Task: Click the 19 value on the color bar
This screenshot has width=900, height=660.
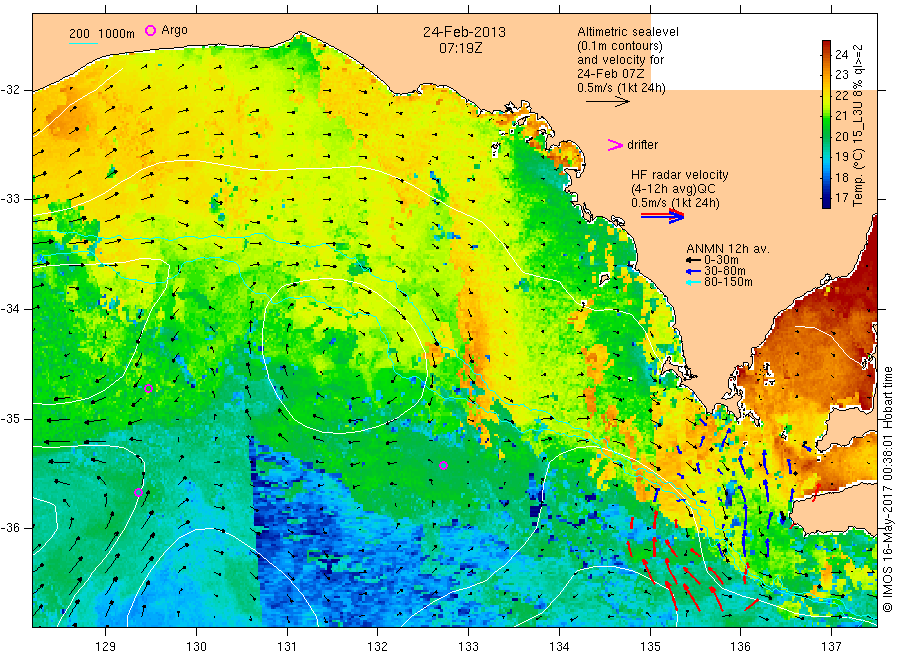Action: 841,157
